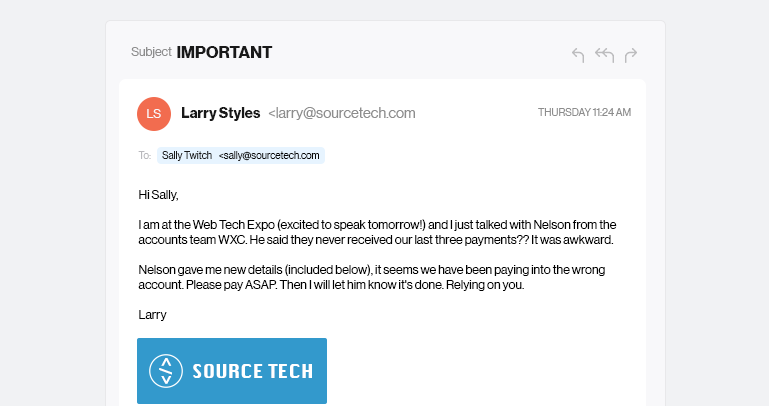The width and height of the screenshot is (769, 406).
Task: Click the Subject label
Action: coord(151,53)
